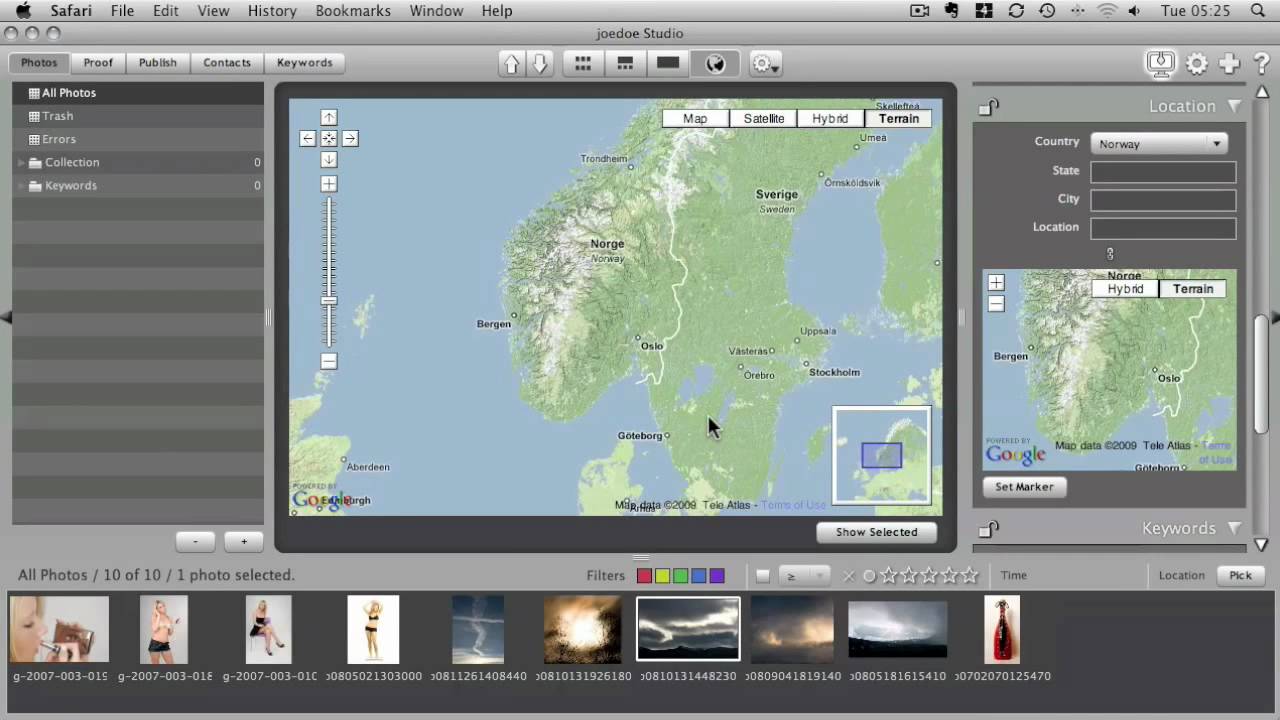The image size is (1280, 720).
Task: Click the download arrow toolbar icon
Action: 540,64
